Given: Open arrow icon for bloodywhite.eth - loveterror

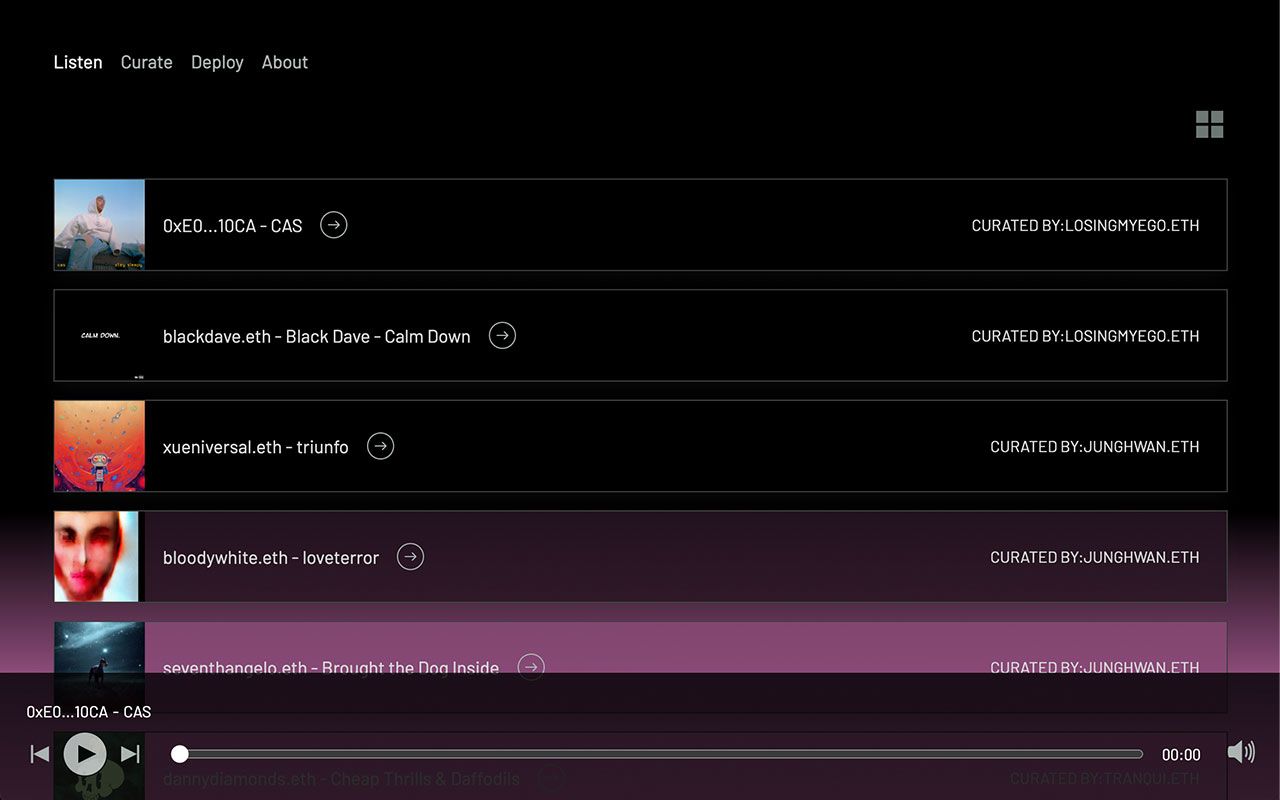Looking at the screenshot, I should click(410, 557).
